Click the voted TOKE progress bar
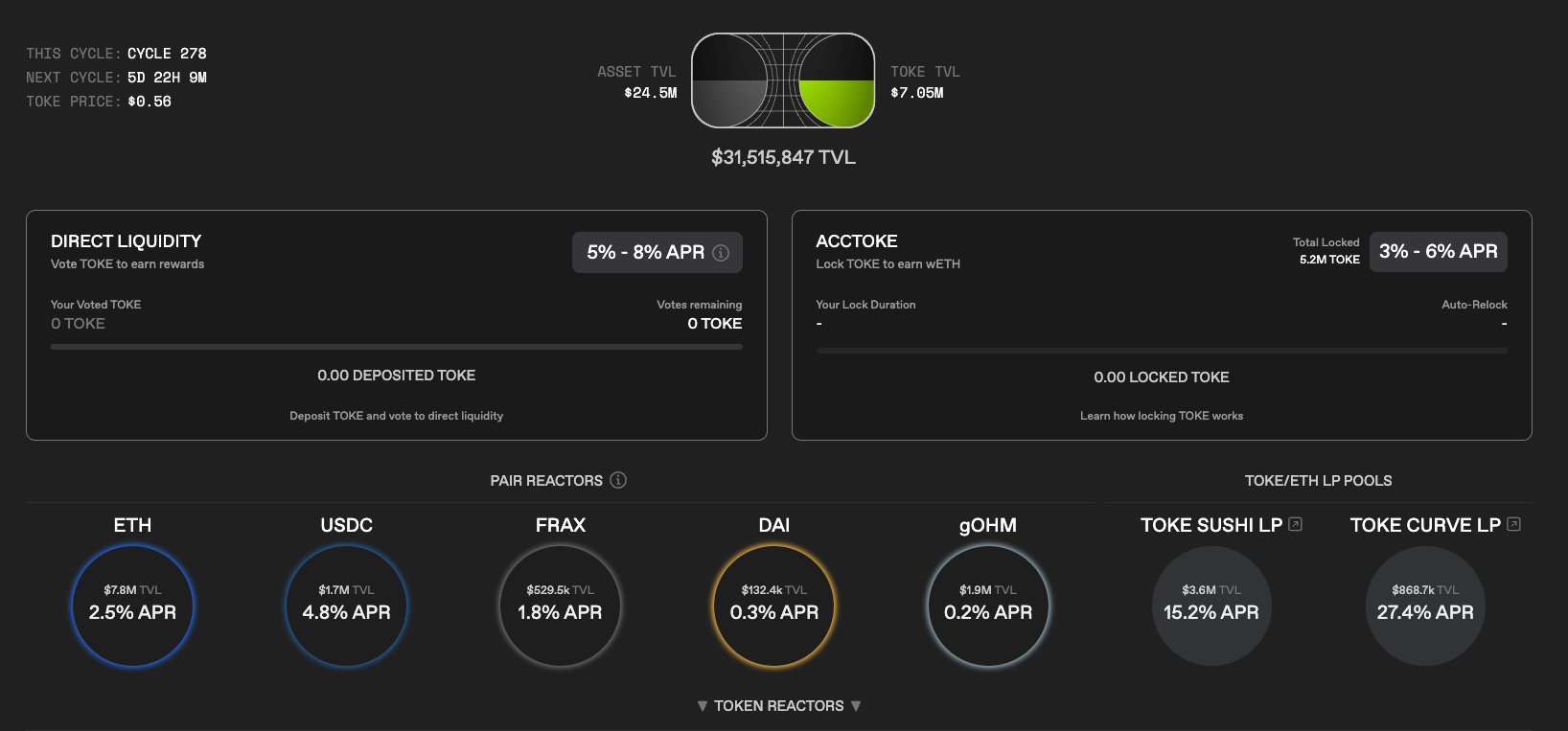Screen dimensions: 1568x731 [396, 347]
